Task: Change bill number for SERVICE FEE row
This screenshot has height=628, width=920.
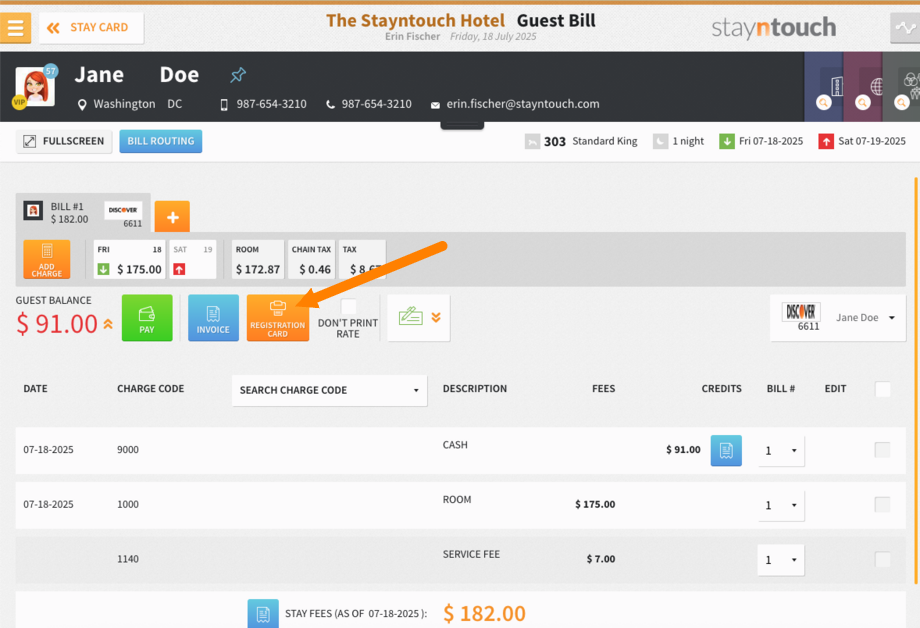Action: (781, 560)
